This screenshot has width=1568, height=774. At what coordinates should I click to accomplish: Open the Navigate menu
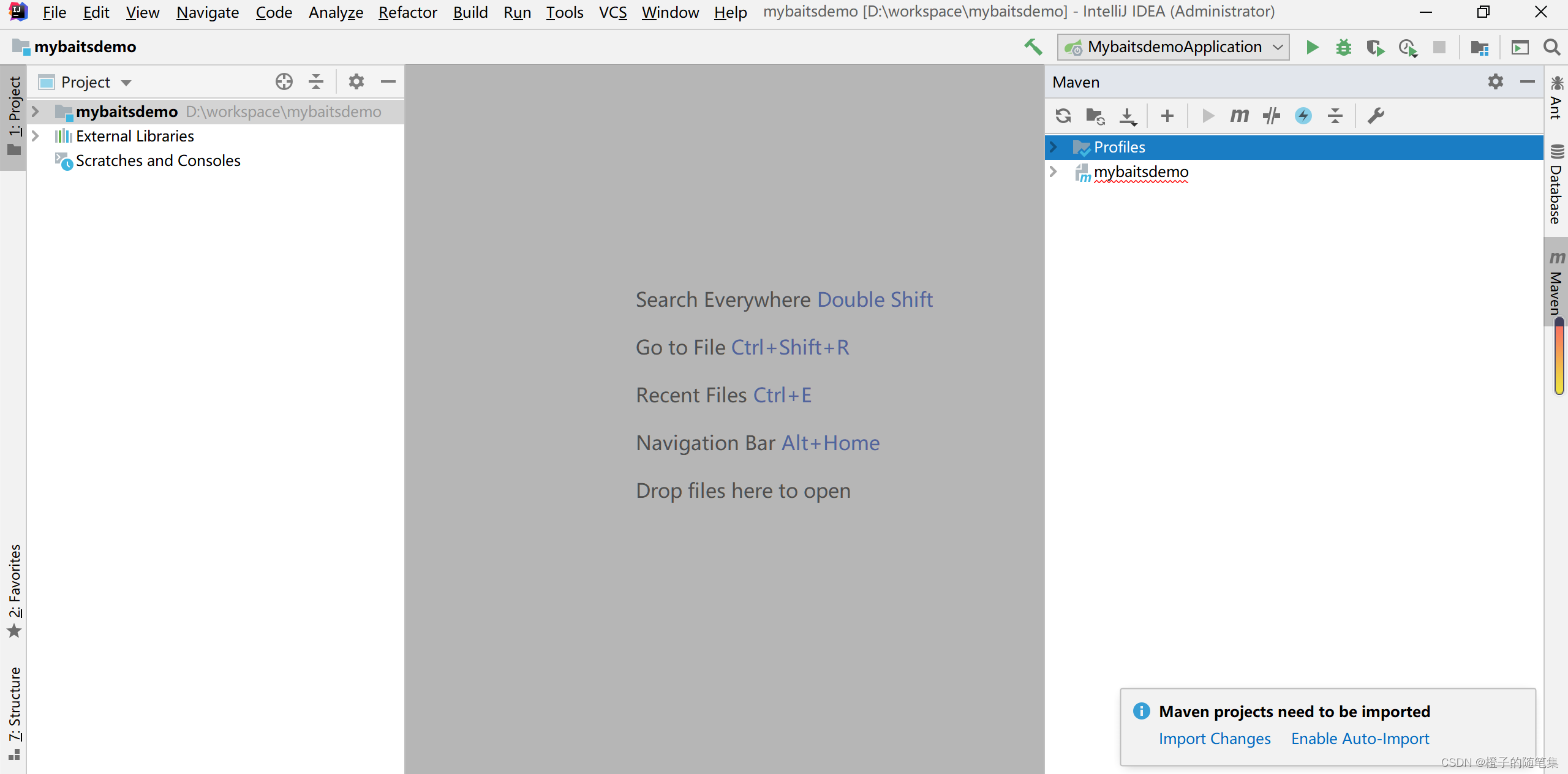point(208,12)
